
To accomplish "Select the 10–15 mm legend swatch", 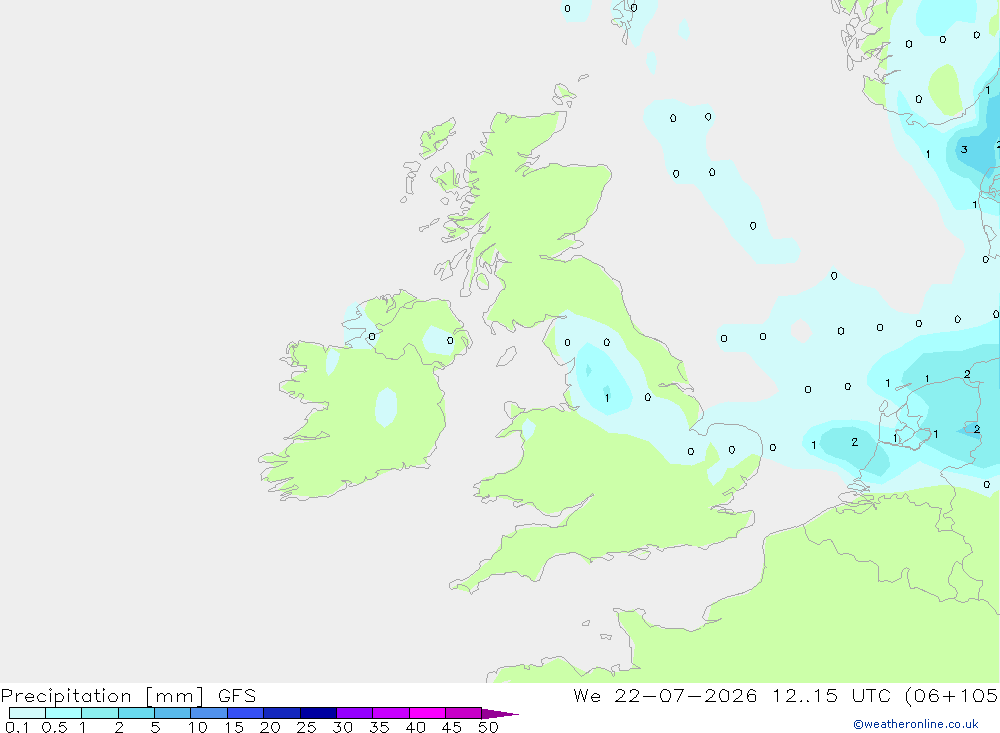I will click(209, 713).
